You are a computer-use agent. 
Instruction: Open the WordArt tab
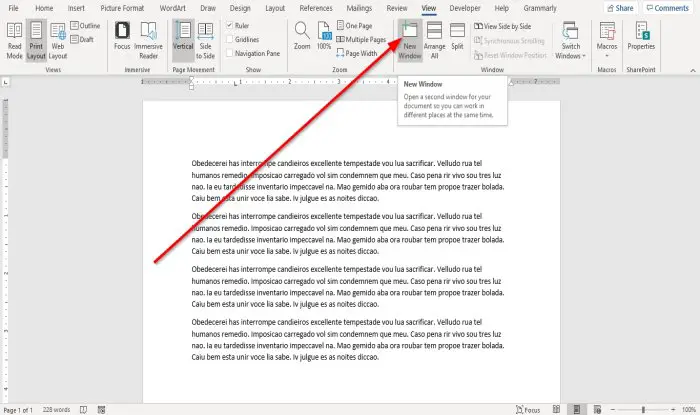click(x=172, y=8)
